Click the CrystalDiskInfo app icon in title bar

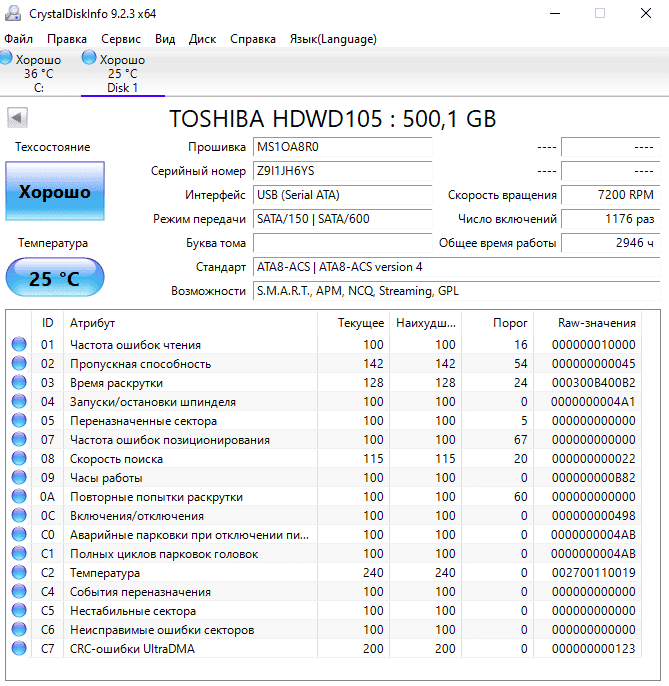(12, 14)
